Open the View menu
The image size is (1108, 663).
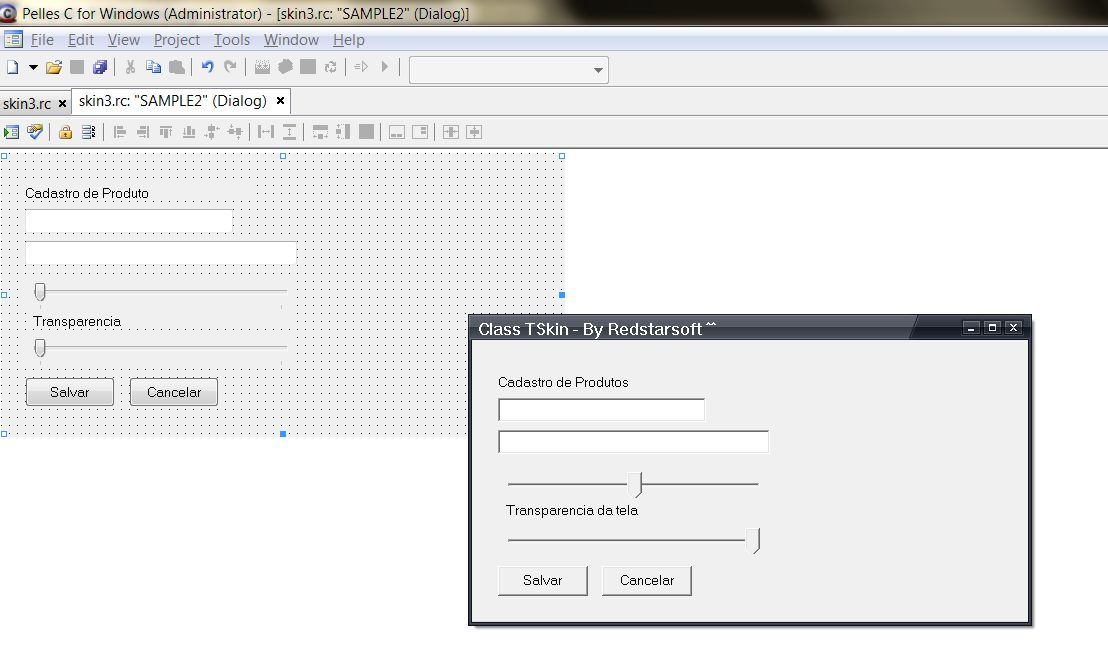[124, 40]
